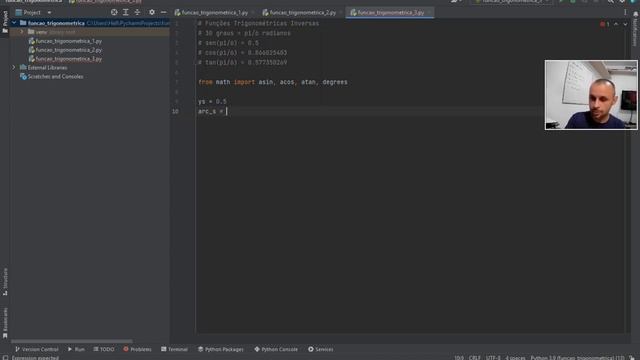Expand the venv folder

tap(22, 32)
